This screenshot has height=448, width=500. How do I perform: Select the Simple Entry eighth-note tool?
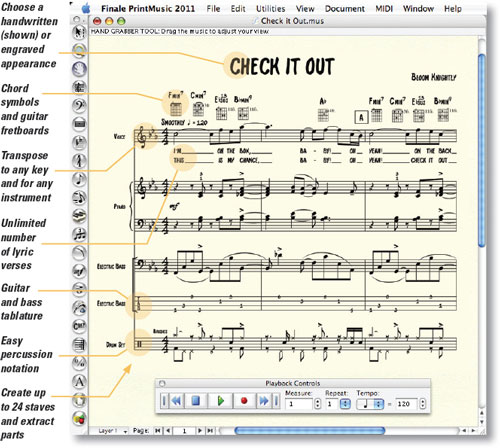79,179
